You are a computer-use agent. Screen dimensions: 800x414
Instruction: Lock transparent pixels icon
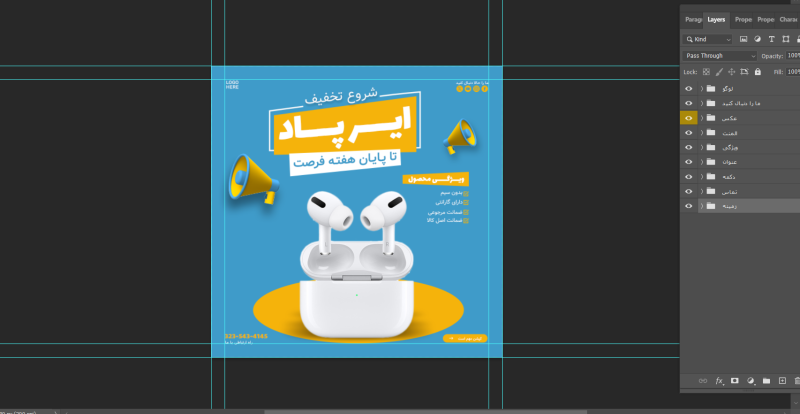tap(706, 72)
